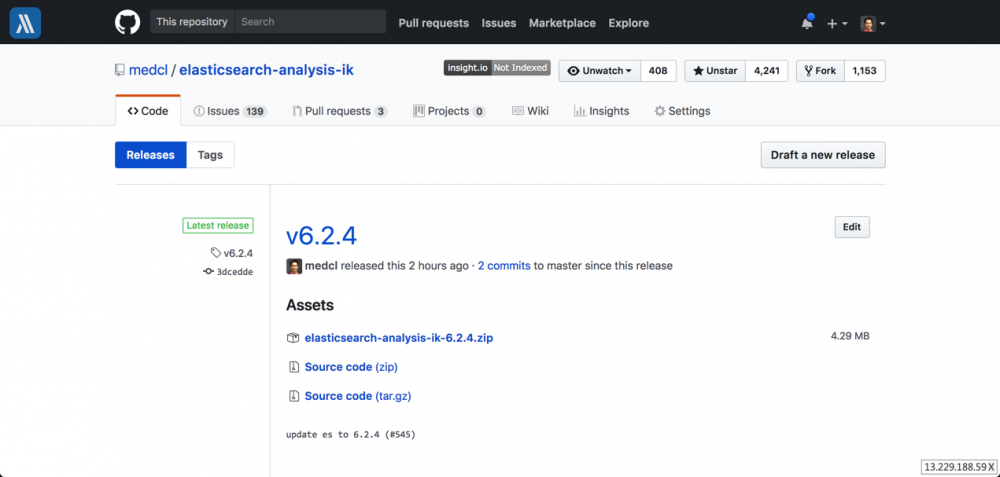Open the Unwatch dropdown

click(599, 71)
